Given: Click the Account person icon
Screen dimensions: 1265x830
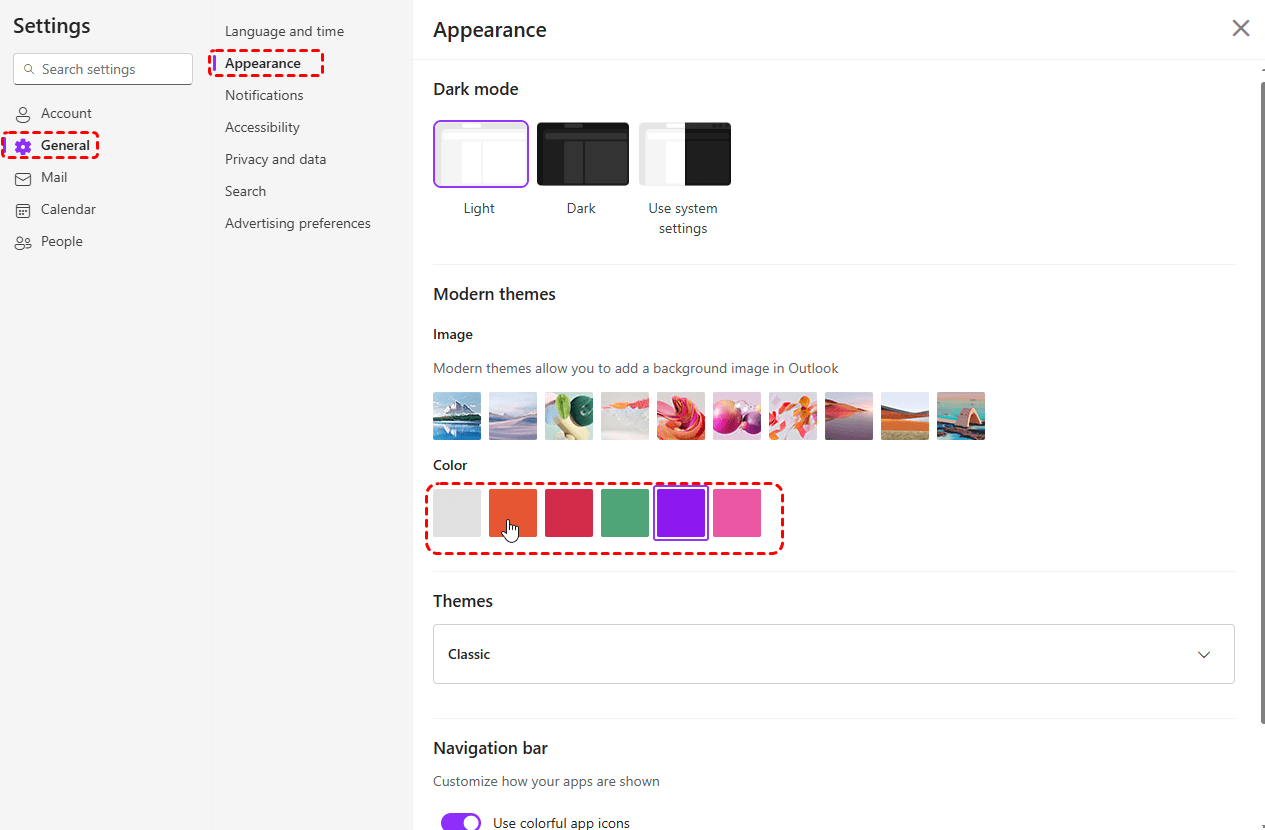Looking at the screenshot, I should click(23, 114).
